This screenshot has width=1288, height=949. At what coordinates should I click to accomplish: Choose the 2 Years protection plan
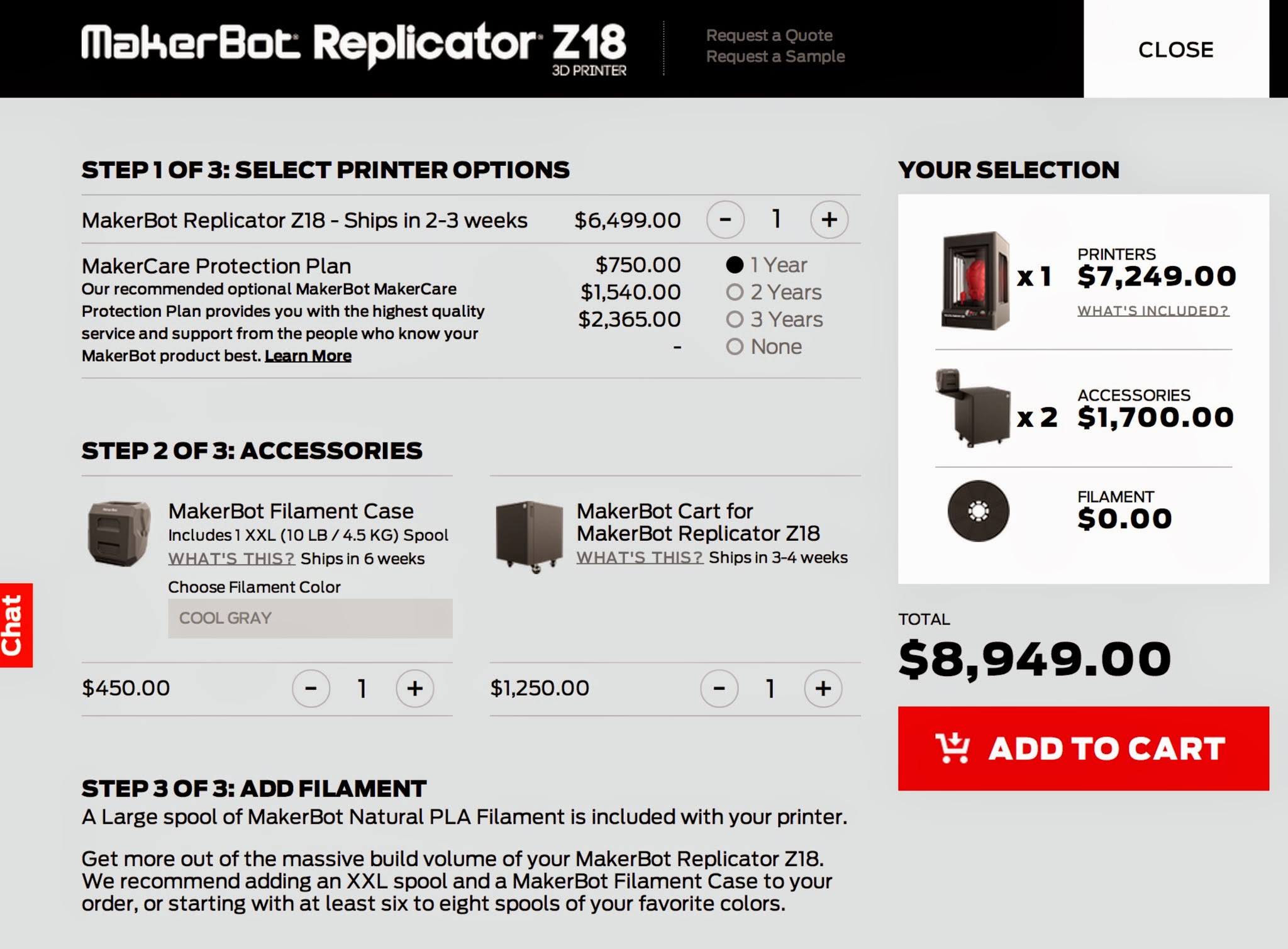[735, 292]
